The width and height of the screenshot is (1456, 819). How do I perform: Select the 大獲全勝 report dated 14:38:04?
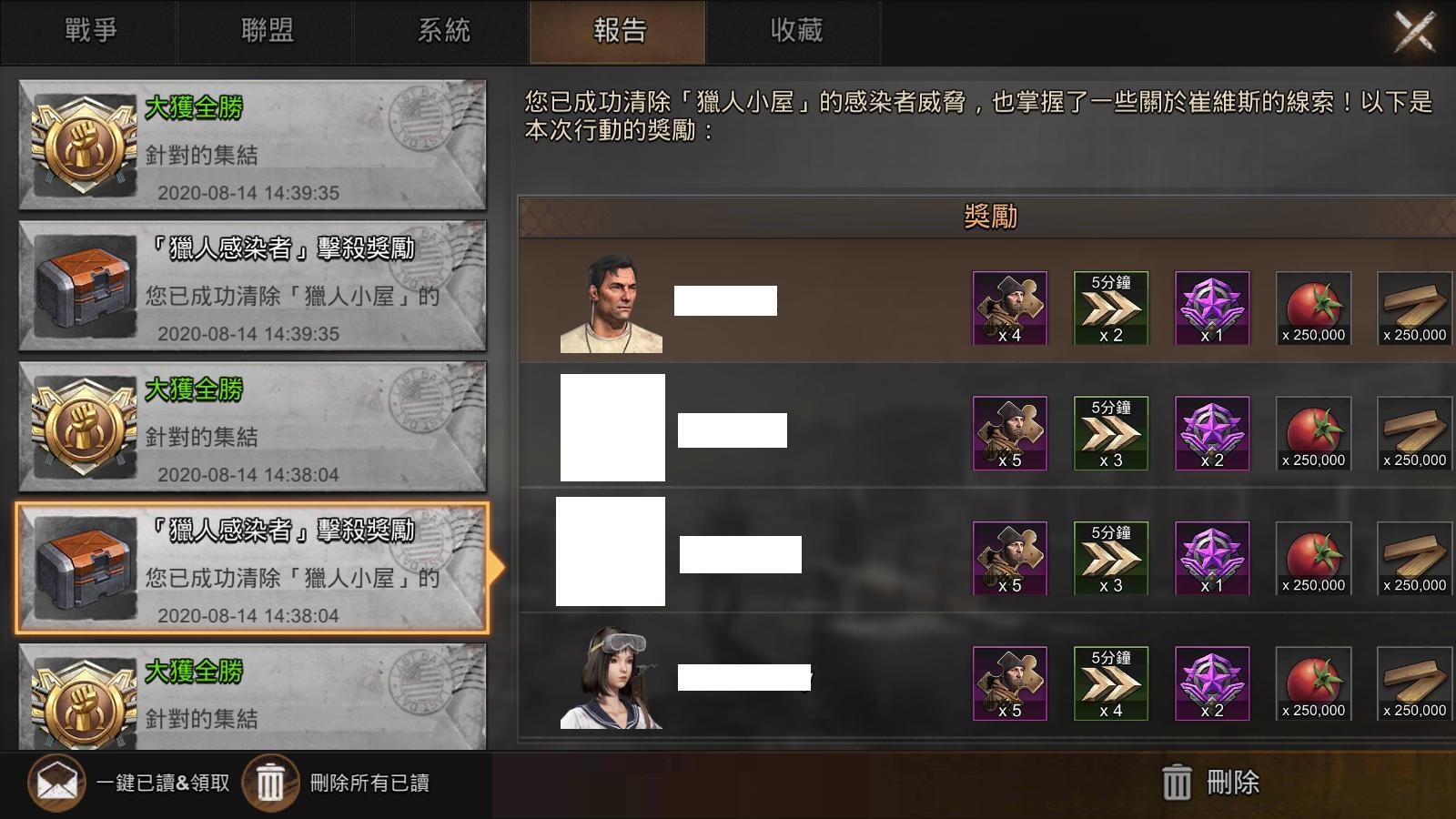pos(253,428)
